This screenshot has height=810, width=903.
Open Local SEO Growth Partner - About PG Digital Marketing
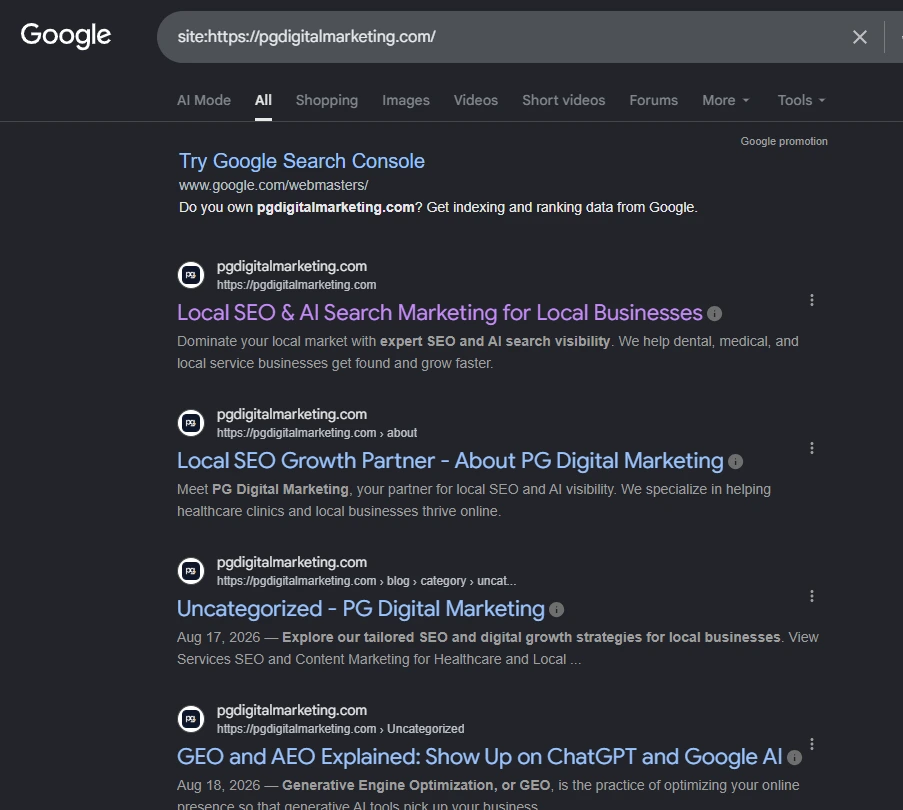pyautogui.click(x=450, y=461)
